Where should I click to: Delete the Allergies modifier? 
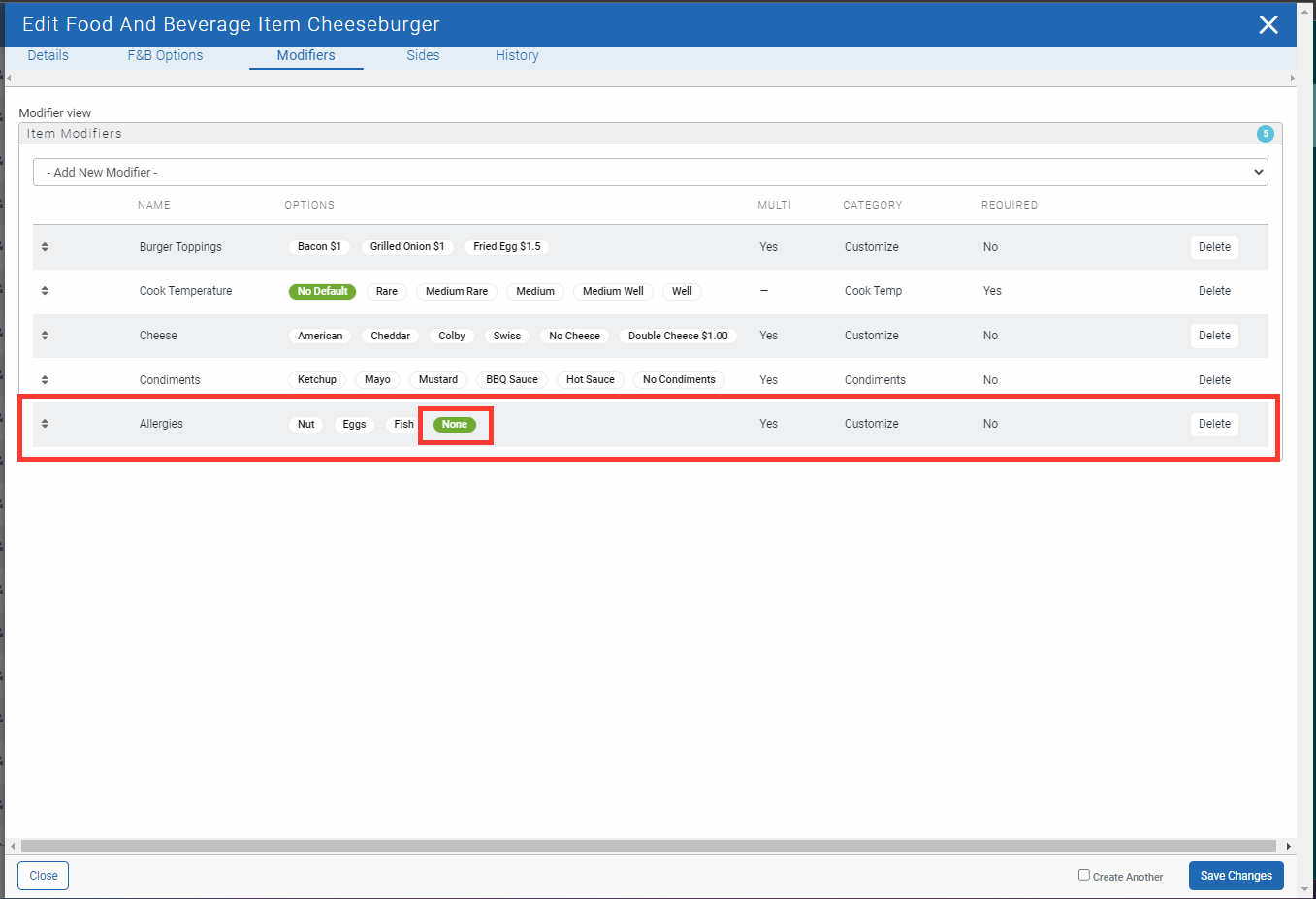pos(1213,424)
